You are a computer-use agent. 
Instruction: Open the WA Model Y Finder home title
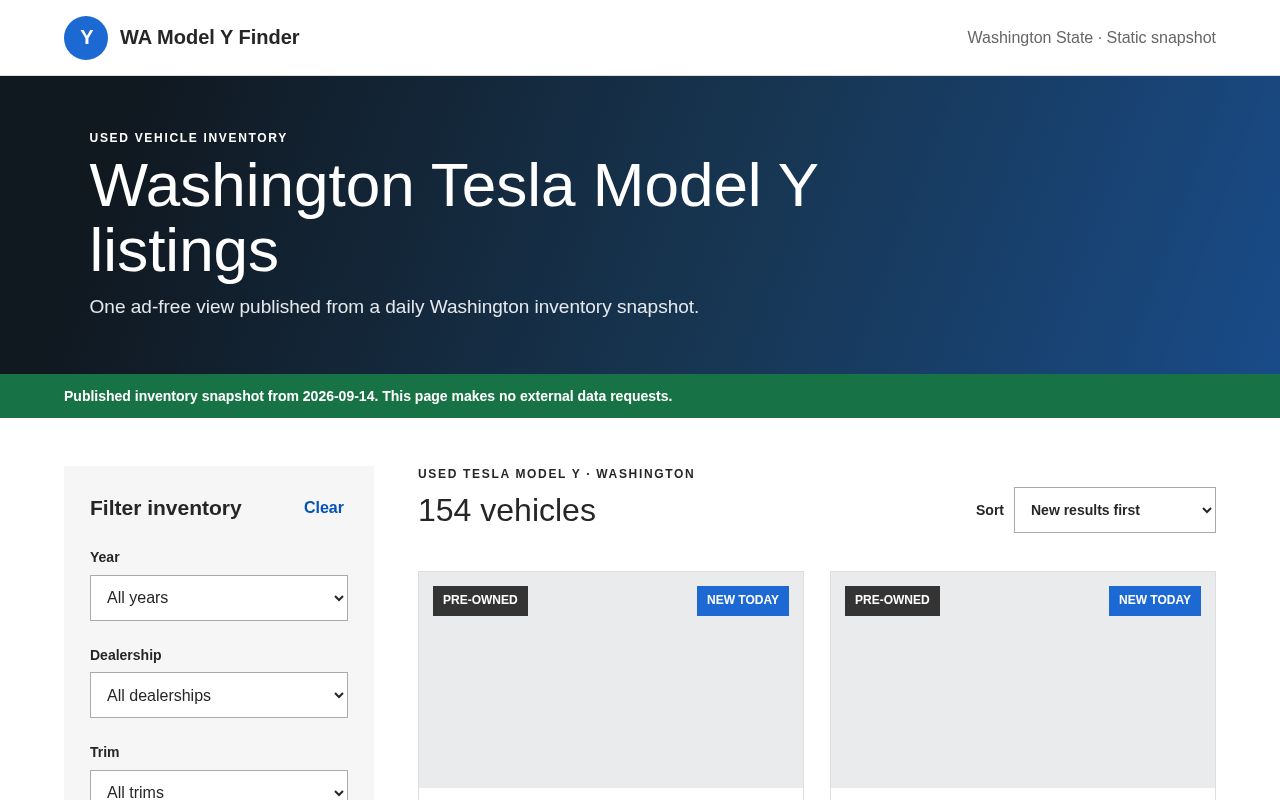(210, 38)
